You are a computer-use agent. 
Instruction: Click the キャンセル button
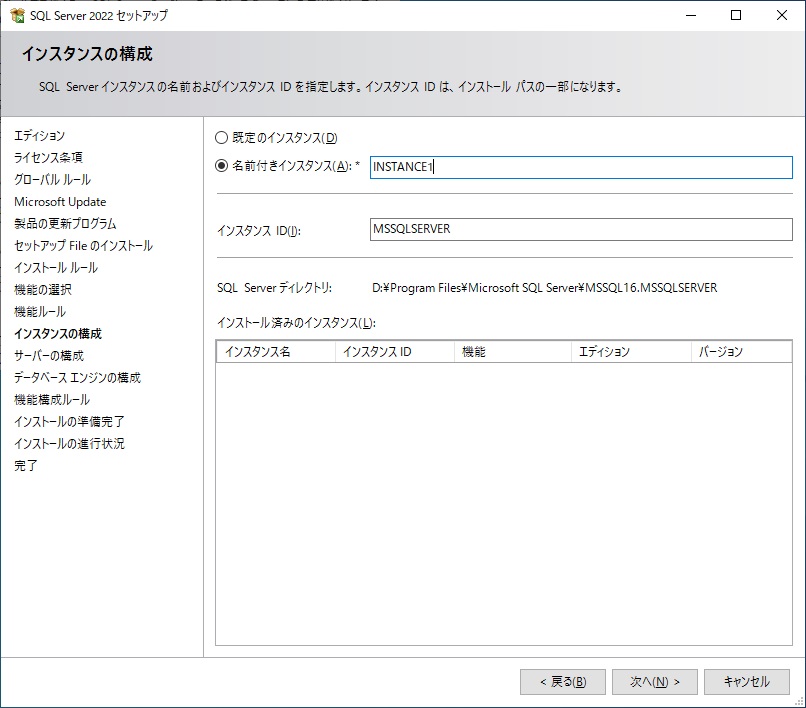pos(746,682)
